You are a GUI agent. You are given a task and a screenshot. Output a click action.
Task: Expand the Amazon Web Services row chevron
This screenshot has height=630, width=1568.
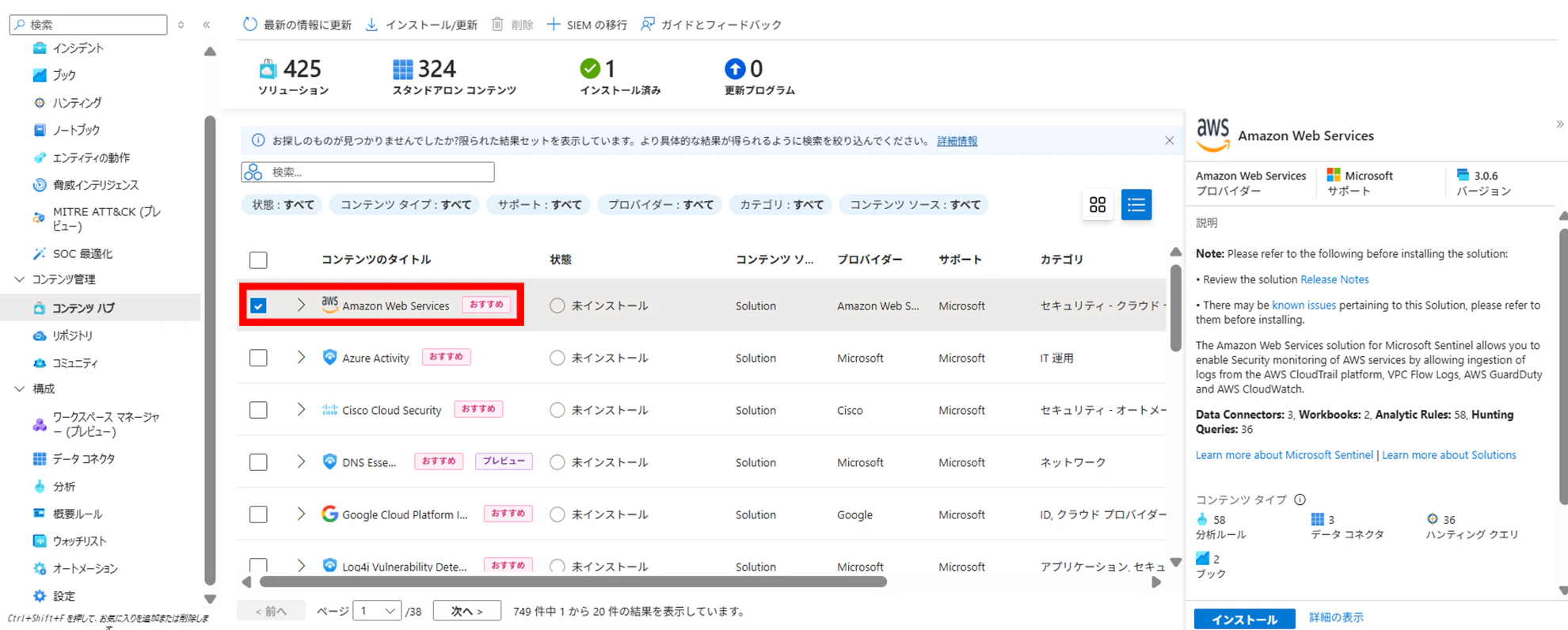(301, 306)
